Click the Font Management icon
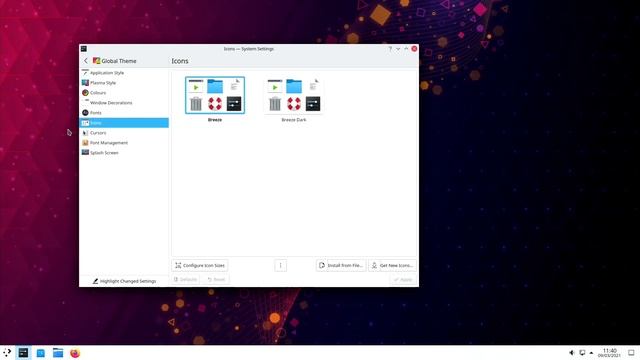 [x=85, y=143]
